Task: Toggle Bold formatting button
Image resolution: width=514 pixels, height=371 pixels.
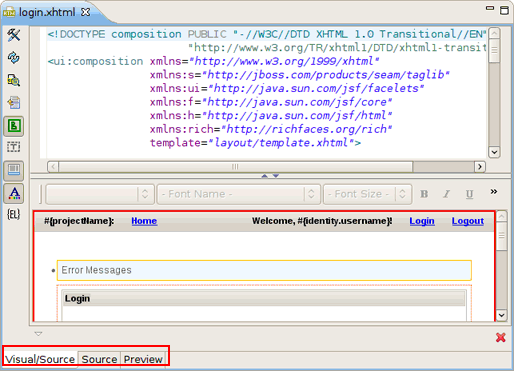Action: 424,194
